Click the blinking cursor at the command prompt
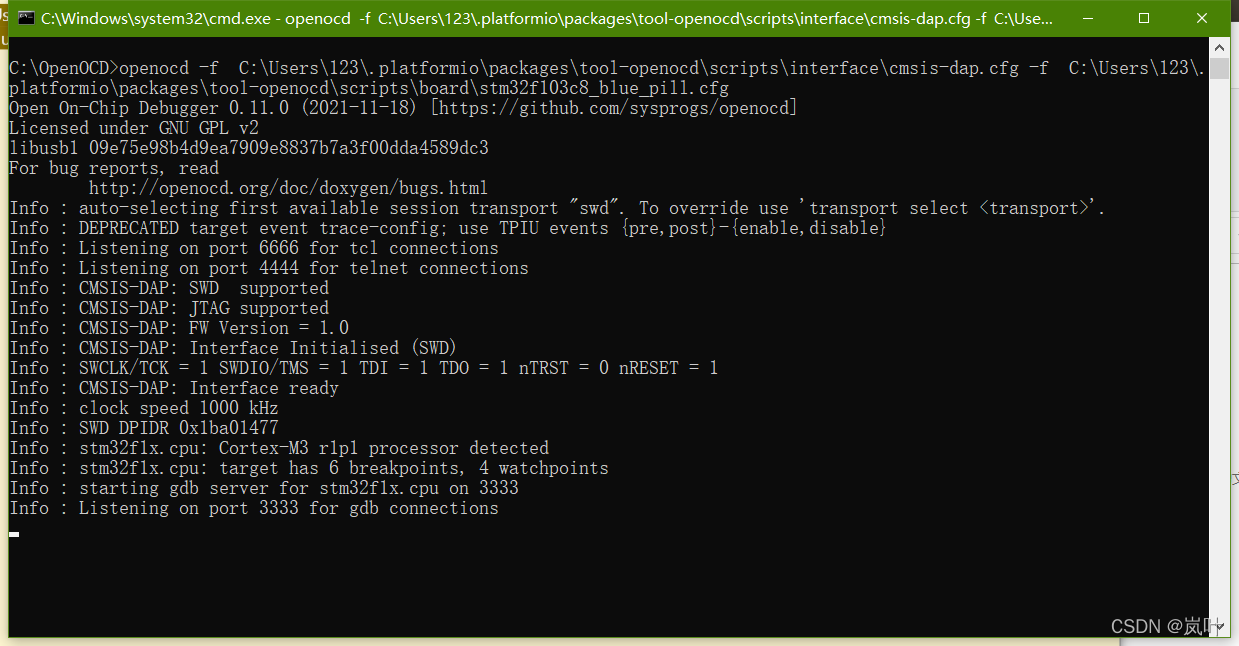Screen dimensions: 1239x646 (13, 533)
